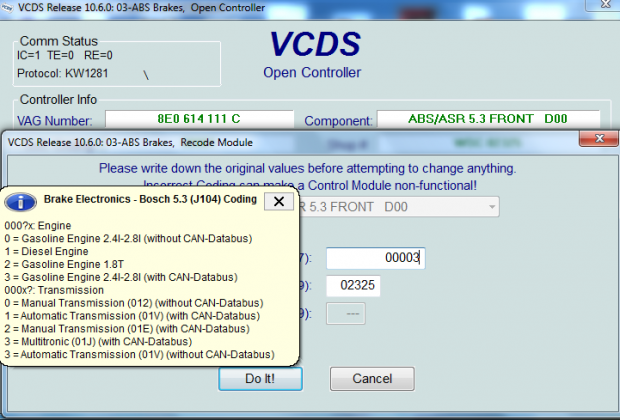Click '1 = Automatic Transmission (01V) (with CAN-Databus)'

coord(132,316)
